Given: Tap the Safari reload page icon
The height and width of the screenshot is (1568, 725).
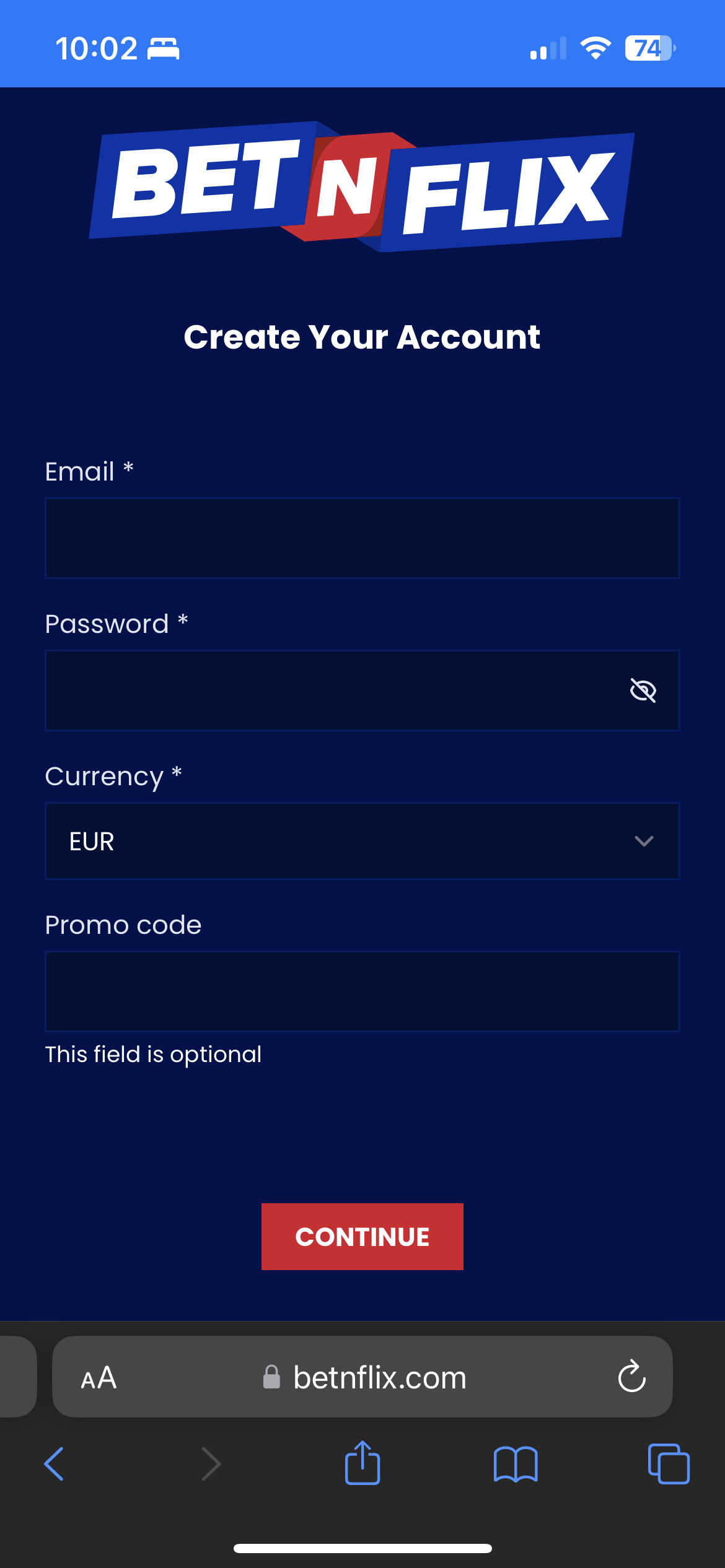Looking at the screenshot, I should [631, 1377].
